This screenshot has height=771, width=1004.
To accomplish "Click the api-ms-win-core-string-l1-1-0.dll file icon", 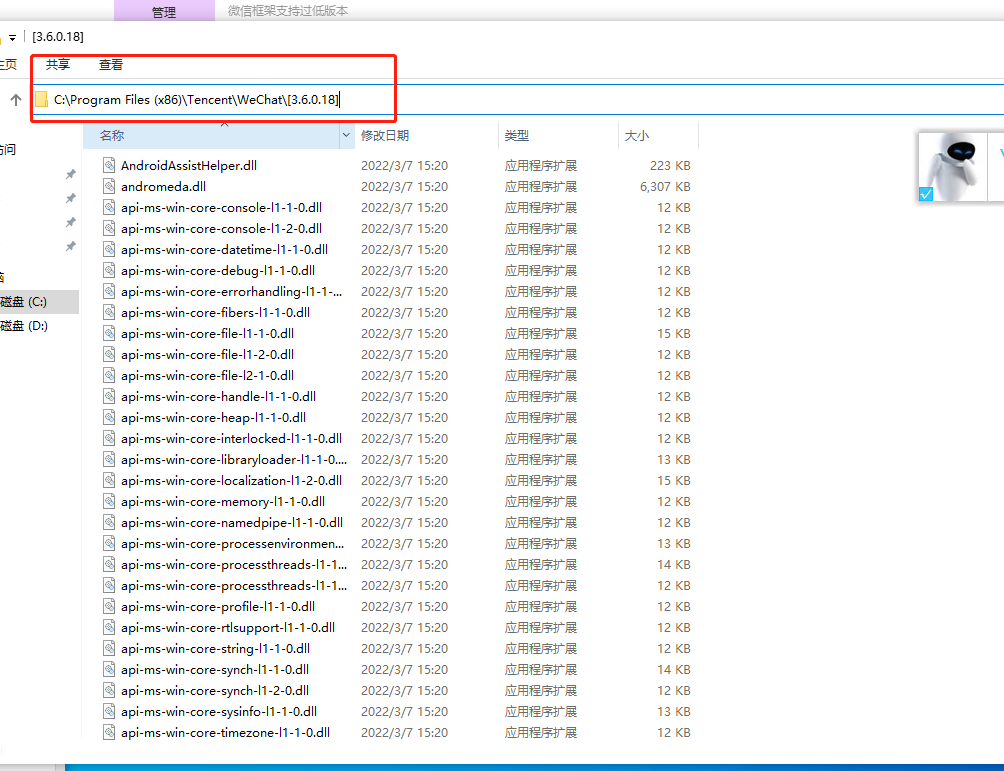I will click(x=110, y=648).
